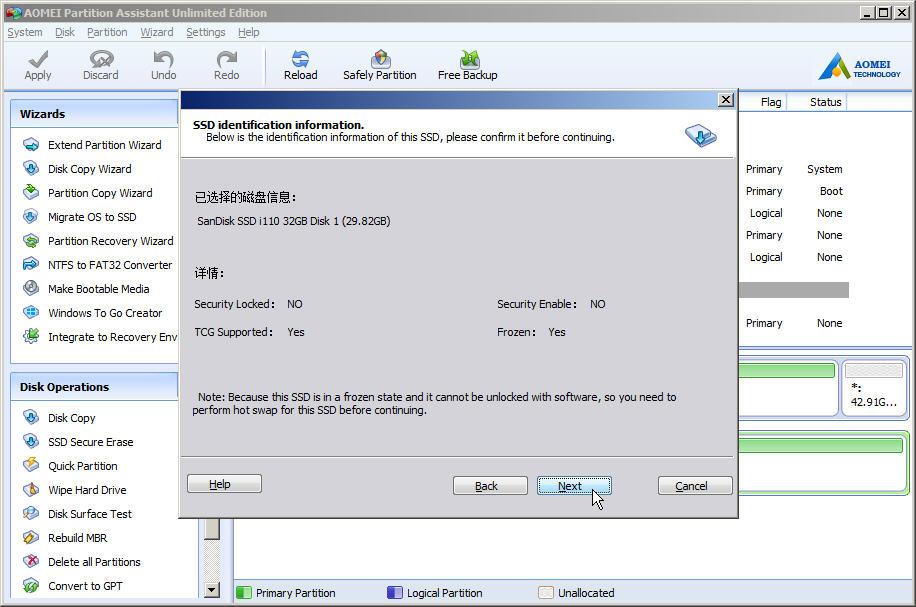Viewport: 916px width, 607px height.
Task: Click the Disk Operations panel header
Action: (x=95, y=387)
